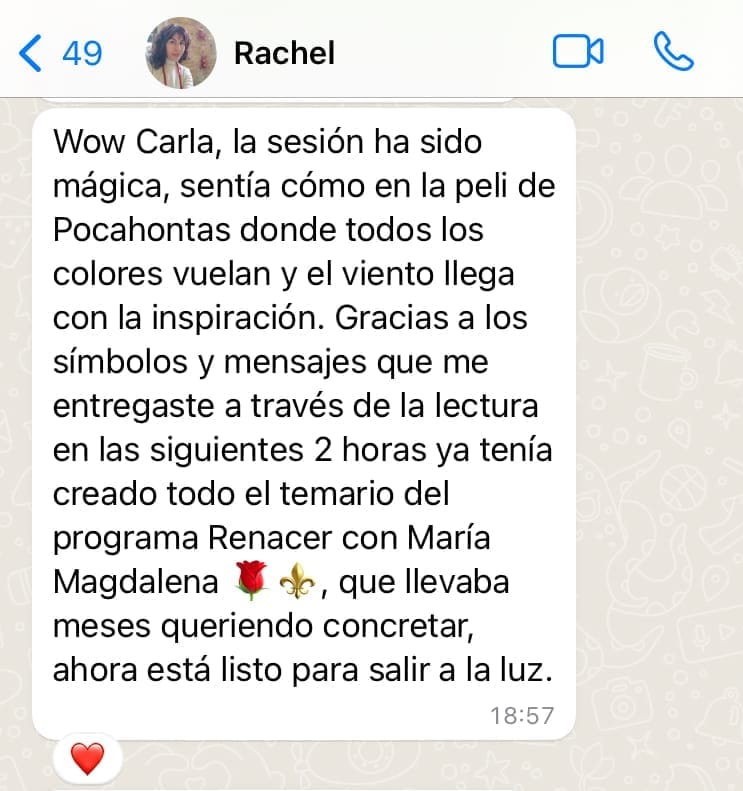Tap the word Pocahontas in the message
This screenshot has width=743, height=791.
pyautogui.click(x=142, y=230)
